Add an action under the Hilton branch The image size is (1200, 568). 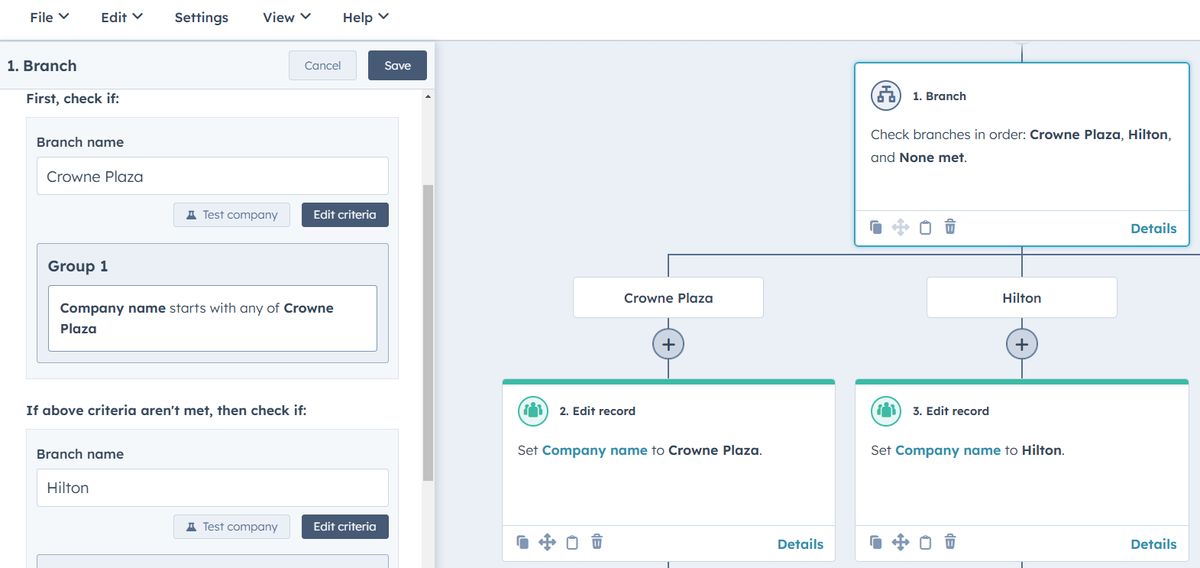[x=1021, y=343]
